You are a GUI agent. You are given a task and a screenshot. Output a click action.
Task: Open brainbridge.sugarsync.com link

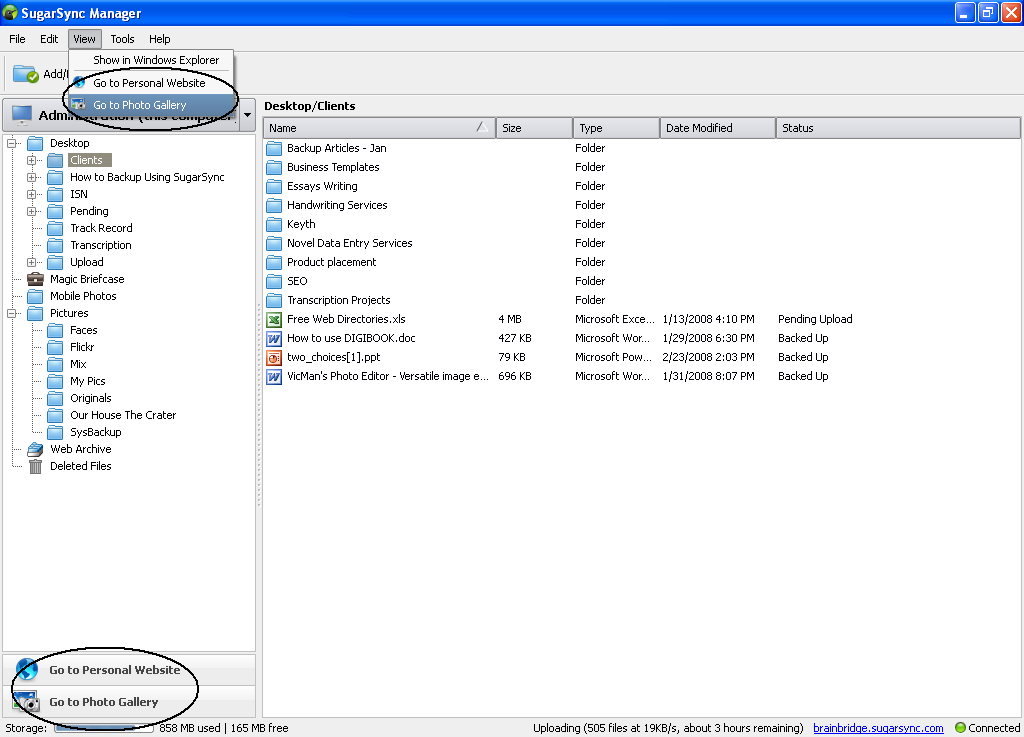(x=878, y=728)
